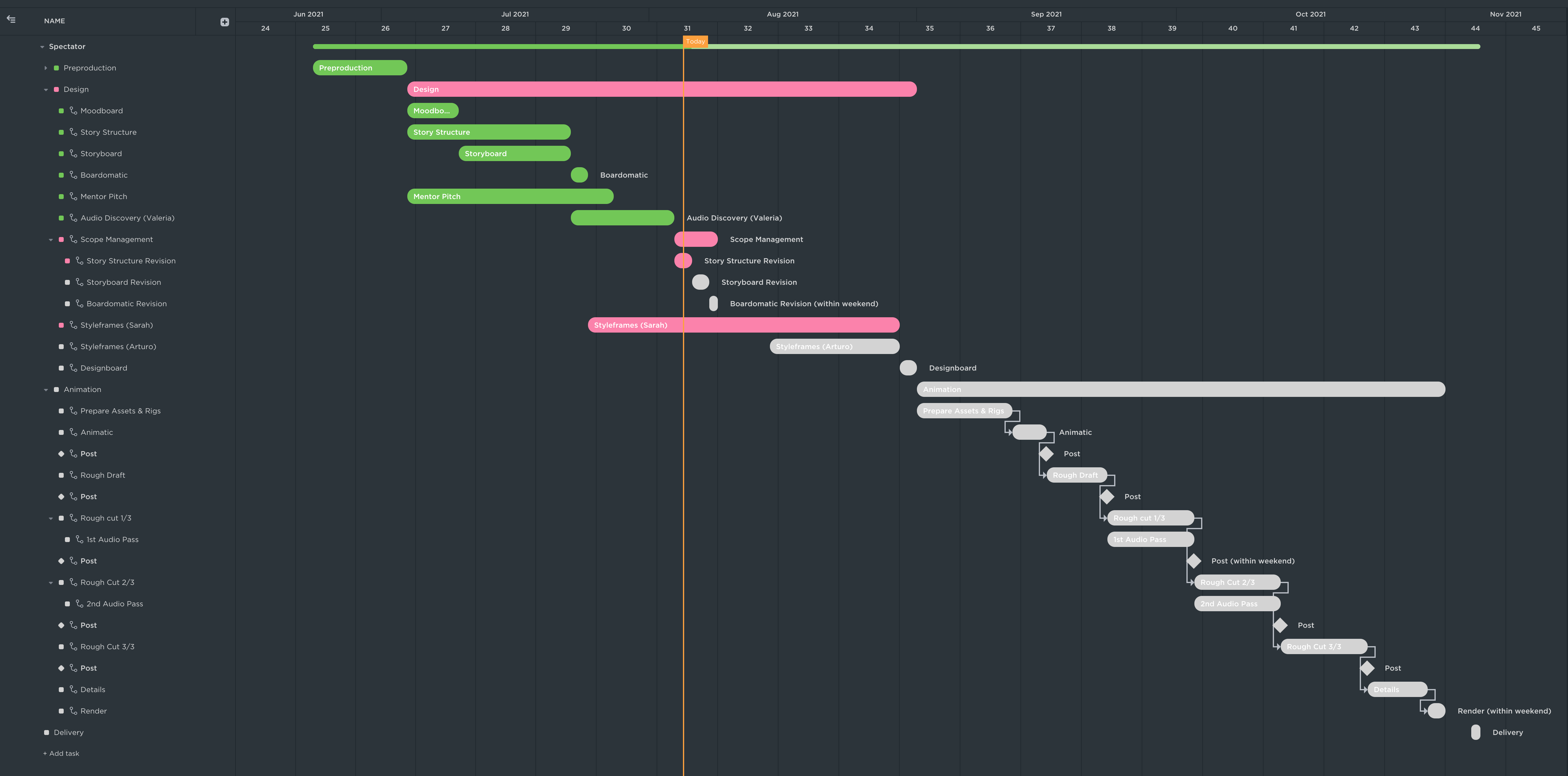Select the Render (within weekend) Gantt bar
Screen dimensions: 1568x776
[x=1437, y=710]
